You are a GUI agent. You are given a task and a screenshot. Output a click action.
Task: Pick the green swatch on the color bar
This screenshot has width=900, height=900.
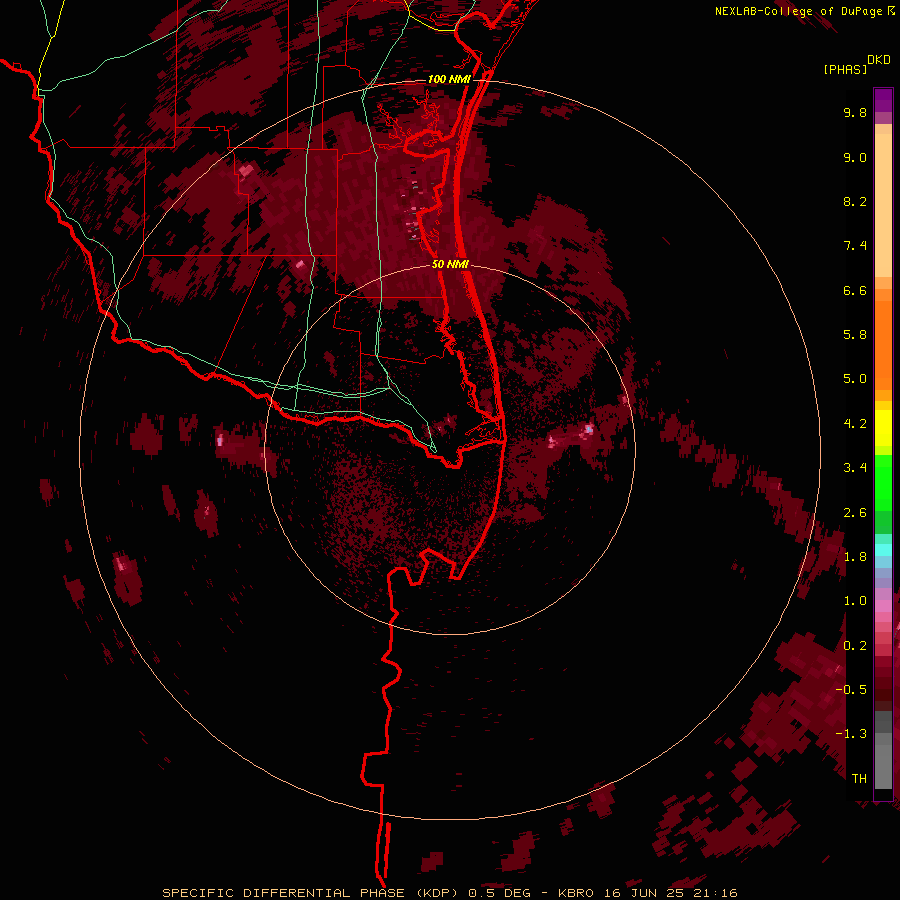883,482
